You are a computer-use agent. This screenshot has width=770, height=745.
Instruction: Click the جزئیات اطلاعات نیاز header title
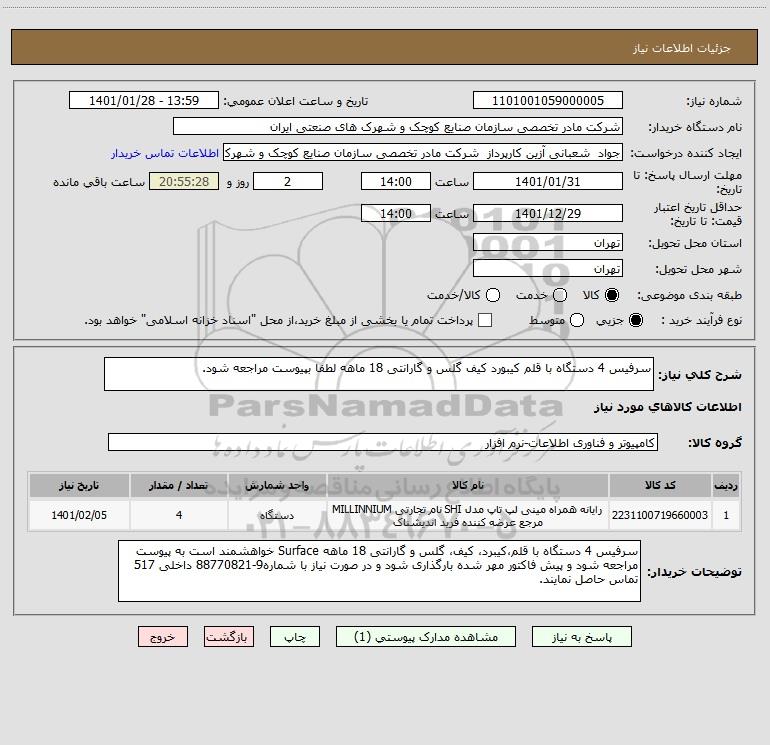[682, 48]
